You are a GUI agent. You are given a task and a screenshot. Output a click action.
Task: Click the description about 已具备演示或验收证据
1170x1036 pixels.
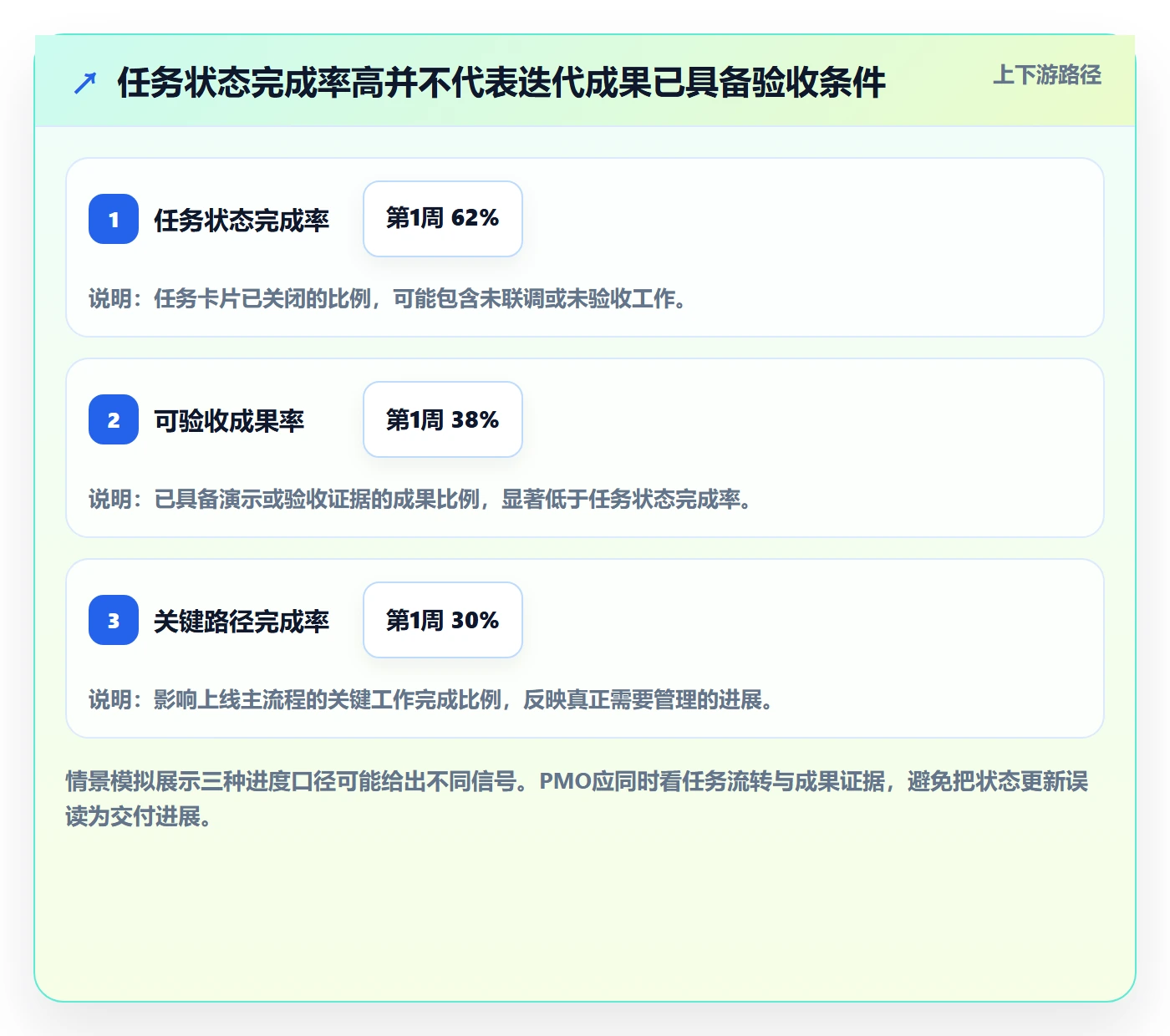[421, 499]
